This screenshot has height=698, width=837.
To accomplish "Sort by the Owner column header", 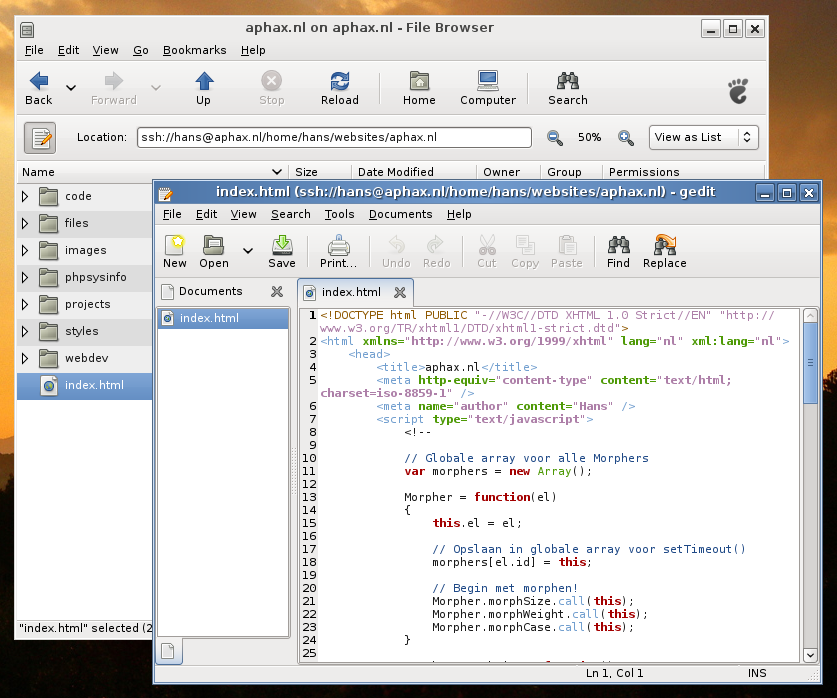I will (508, 172).
